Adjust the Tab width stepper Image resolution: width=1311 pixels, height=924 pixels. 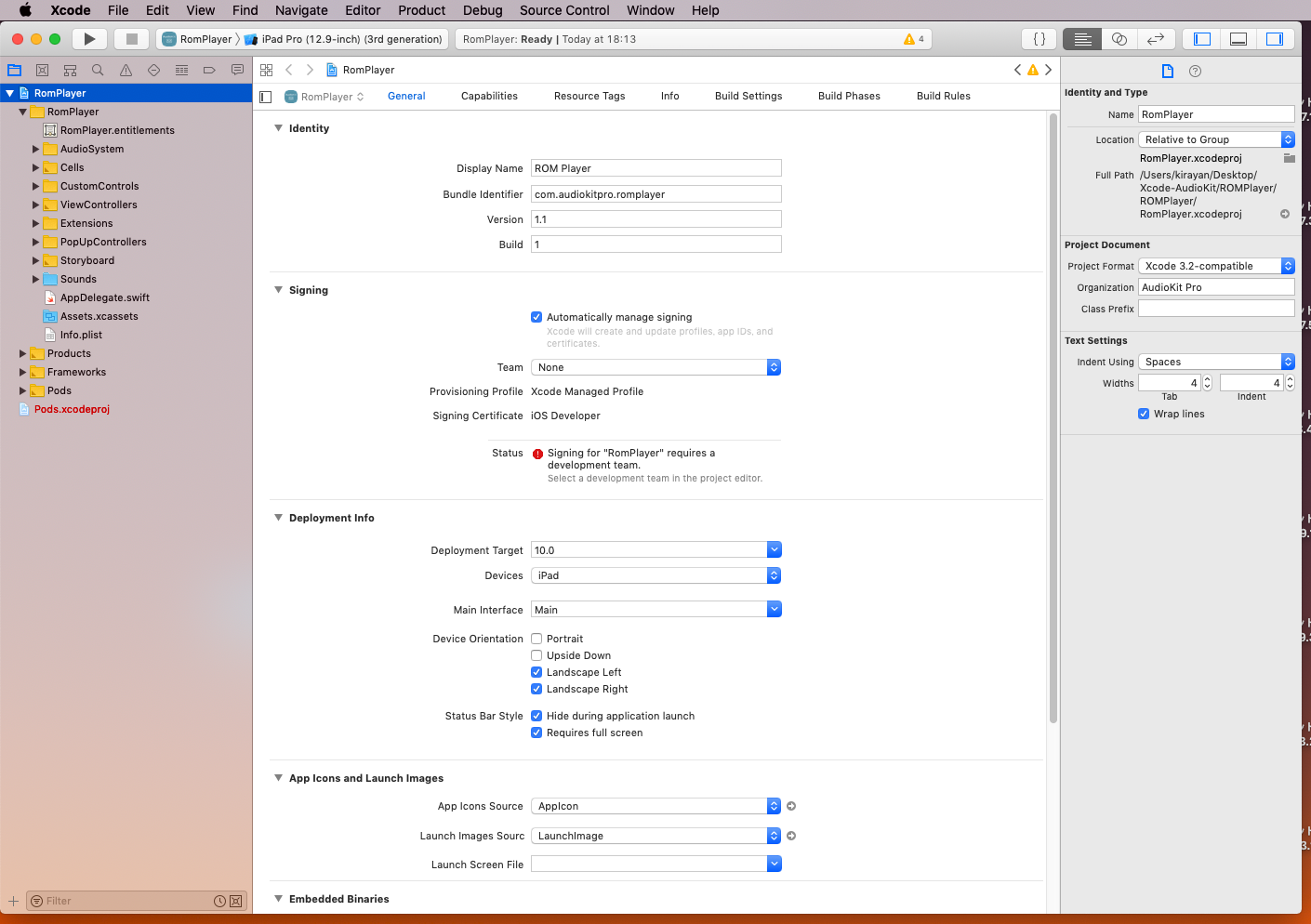(1207, 383)
